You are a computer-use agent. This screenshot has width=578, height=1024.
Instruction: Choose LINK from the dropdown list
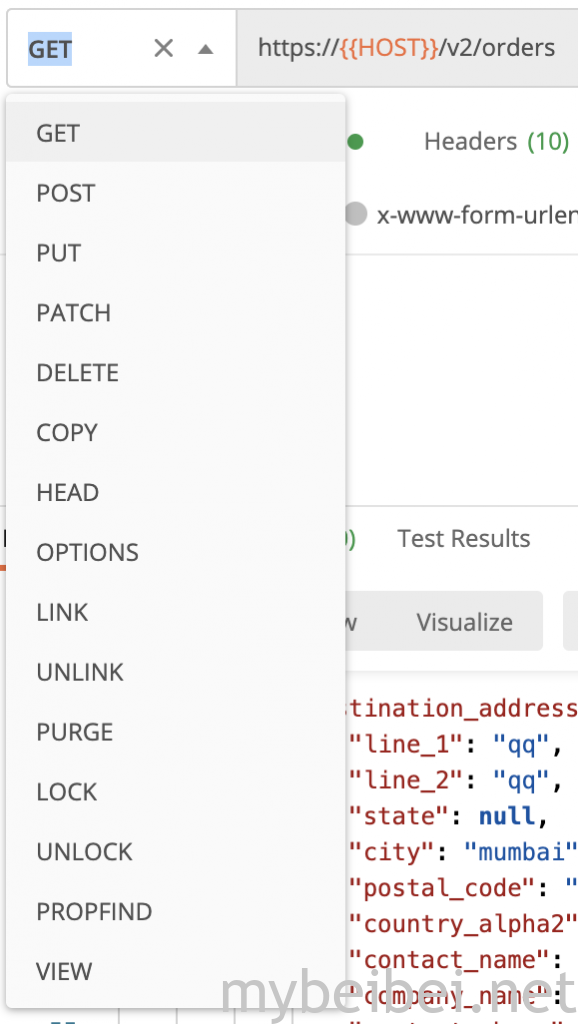point(176,613)
